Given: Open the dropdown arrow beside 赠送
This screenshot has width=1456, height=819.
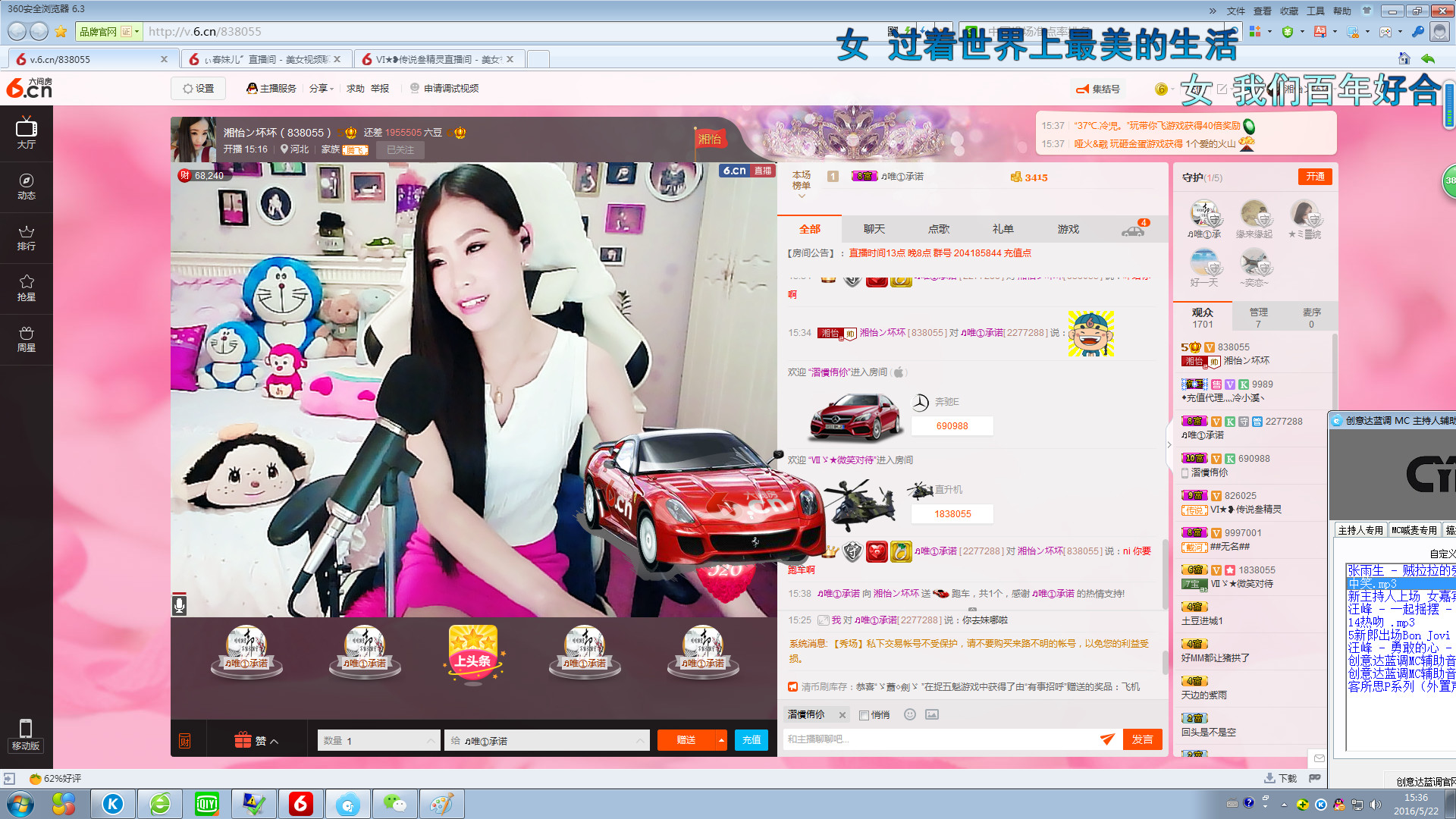Looking at the screenshot, I should pyautogui.click(x=721, y=740).
